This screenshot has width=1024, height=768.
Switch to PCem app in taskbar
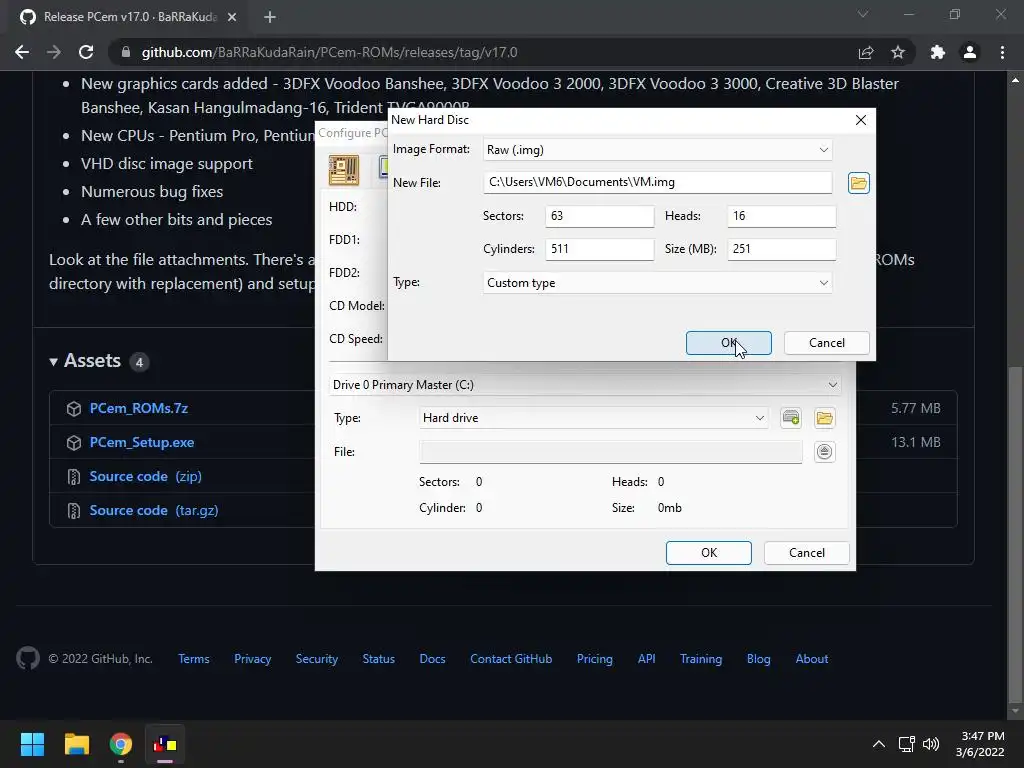tap(165, 744)
